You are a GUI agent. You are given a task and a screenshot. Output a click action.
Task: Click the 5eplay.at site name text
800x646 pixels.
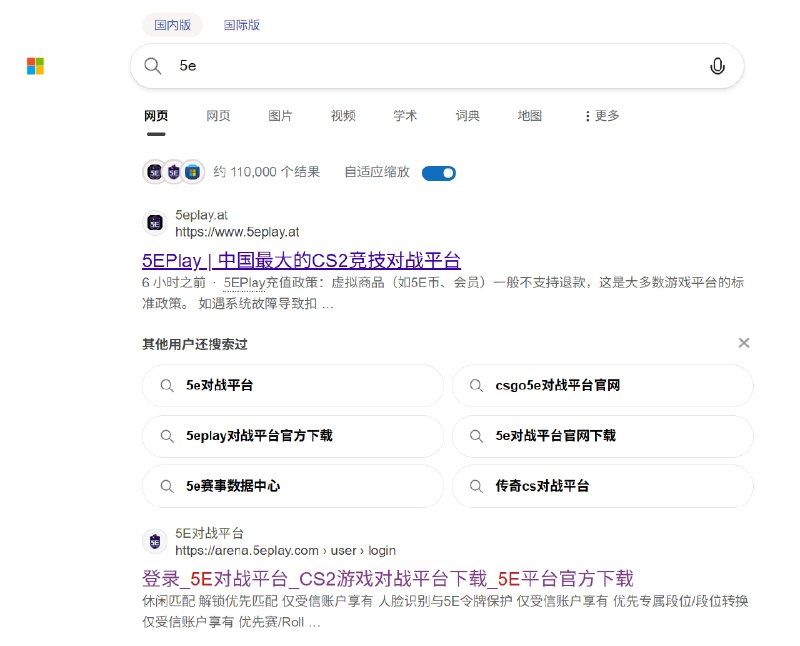click(x=202, y=215)
